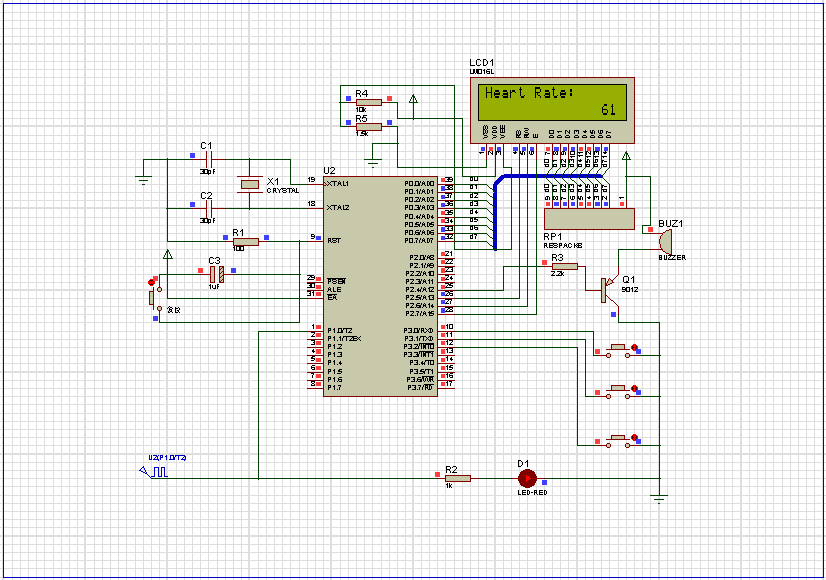Click the XTAL2 pin label
Viewport: 826px width, 580px height.
[x=338, y=208]
